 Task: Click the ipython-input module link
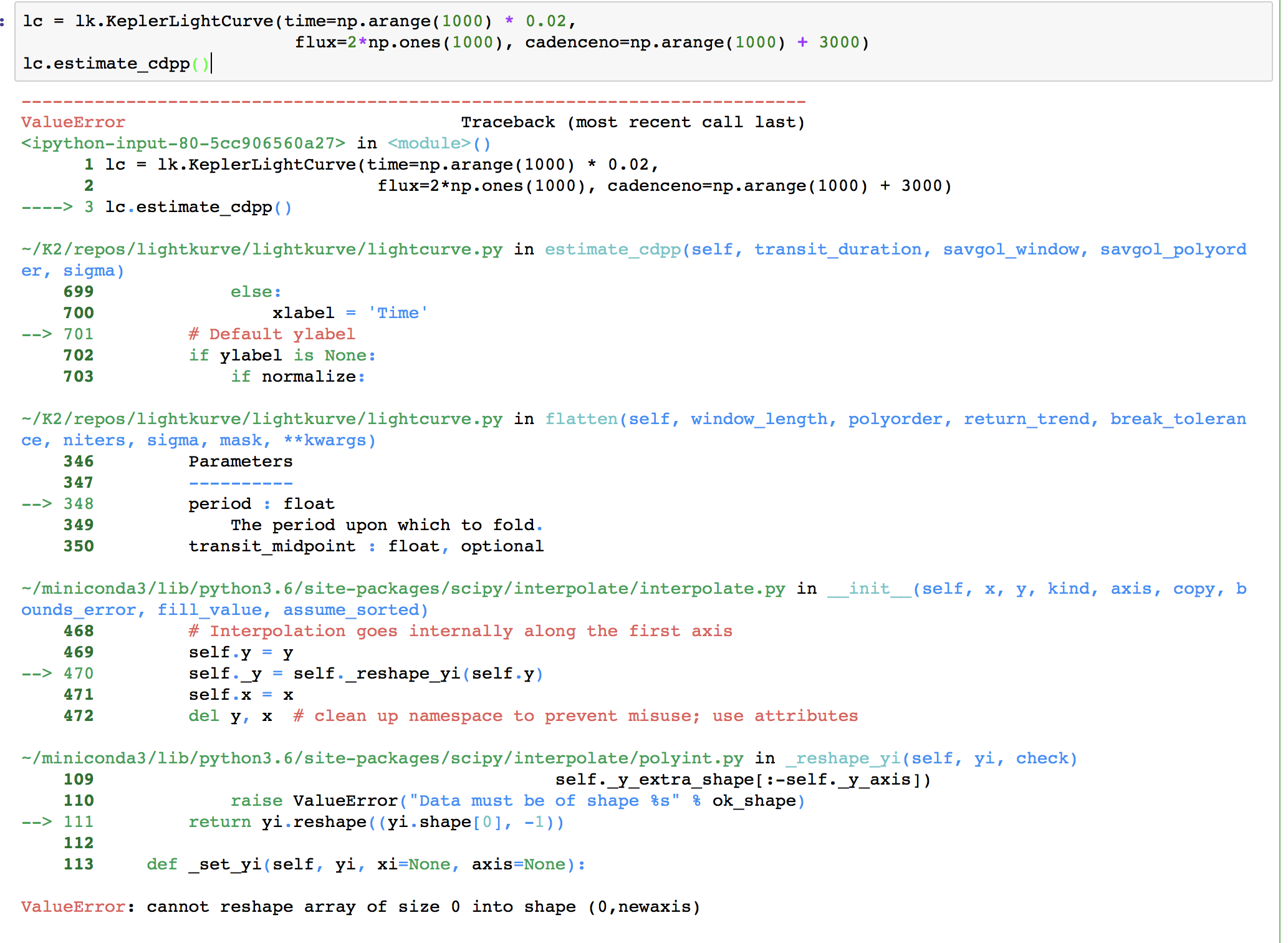click(x=181, y=143)
